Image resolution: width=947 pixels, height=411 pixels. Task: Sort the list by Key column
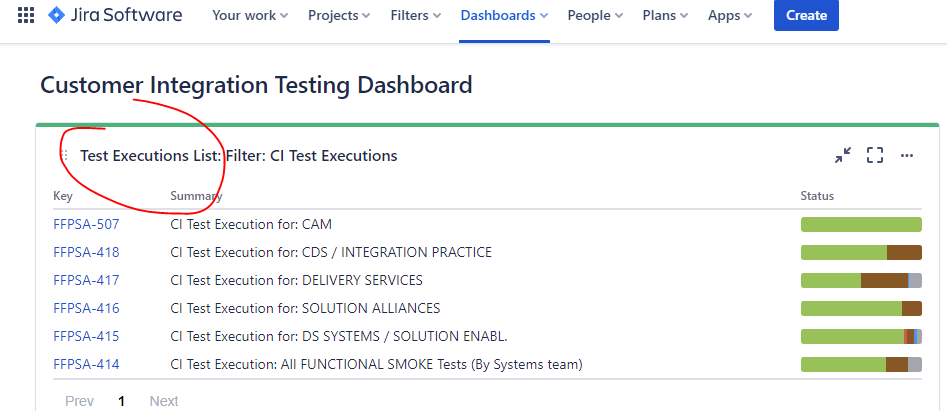[x=63, y=196]
